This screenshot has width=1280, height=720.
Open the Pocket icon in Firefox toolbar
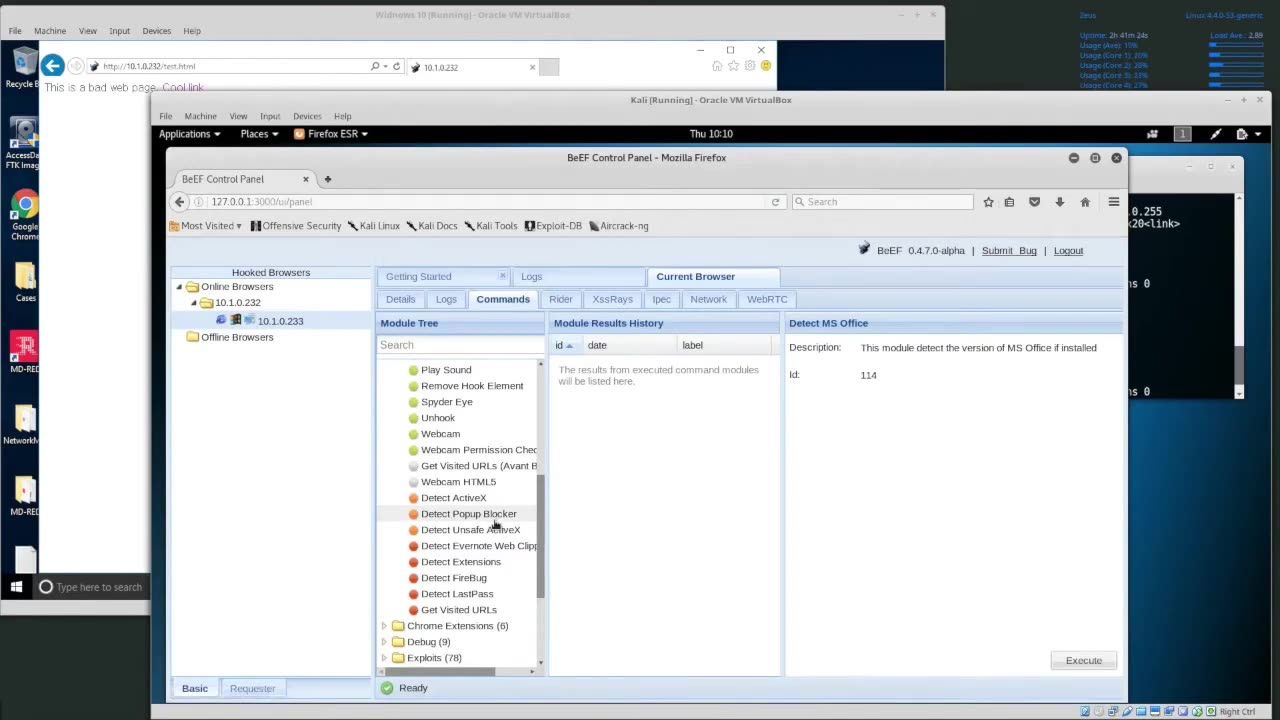tap(1035, 202)
